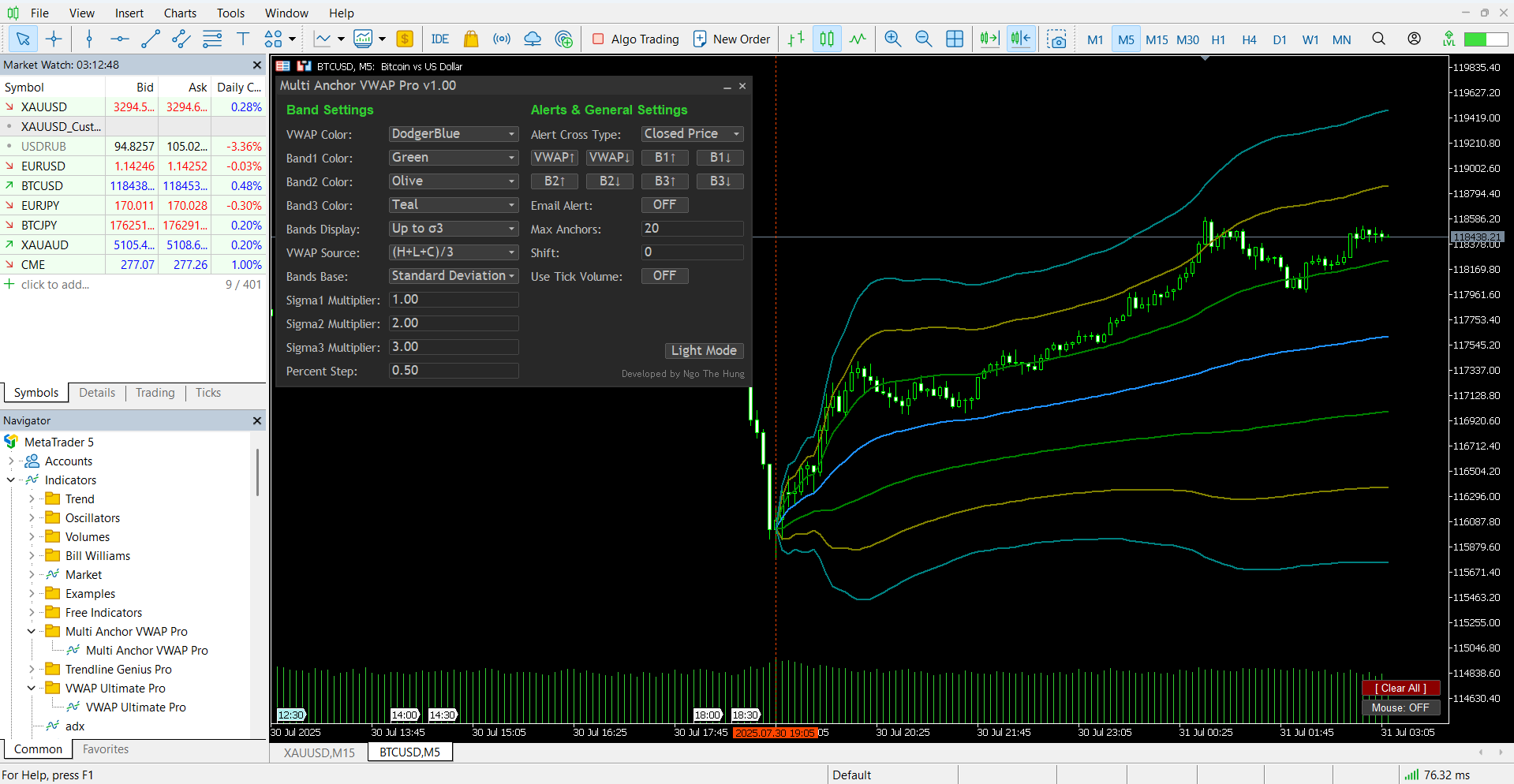
Task: Open the signals icon
Action: (x=502, y=39)
